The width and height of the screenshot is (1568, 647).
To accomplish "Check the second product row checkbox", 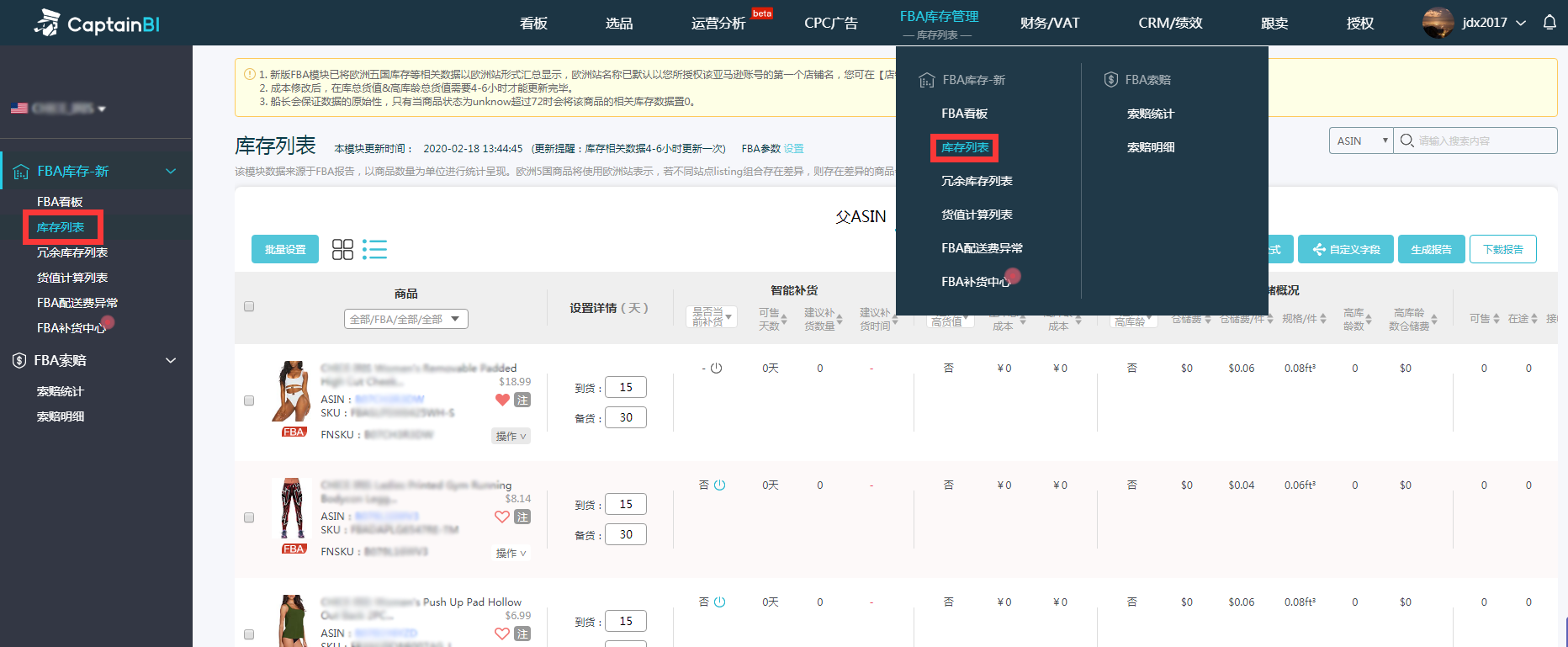I will [249, 517].
